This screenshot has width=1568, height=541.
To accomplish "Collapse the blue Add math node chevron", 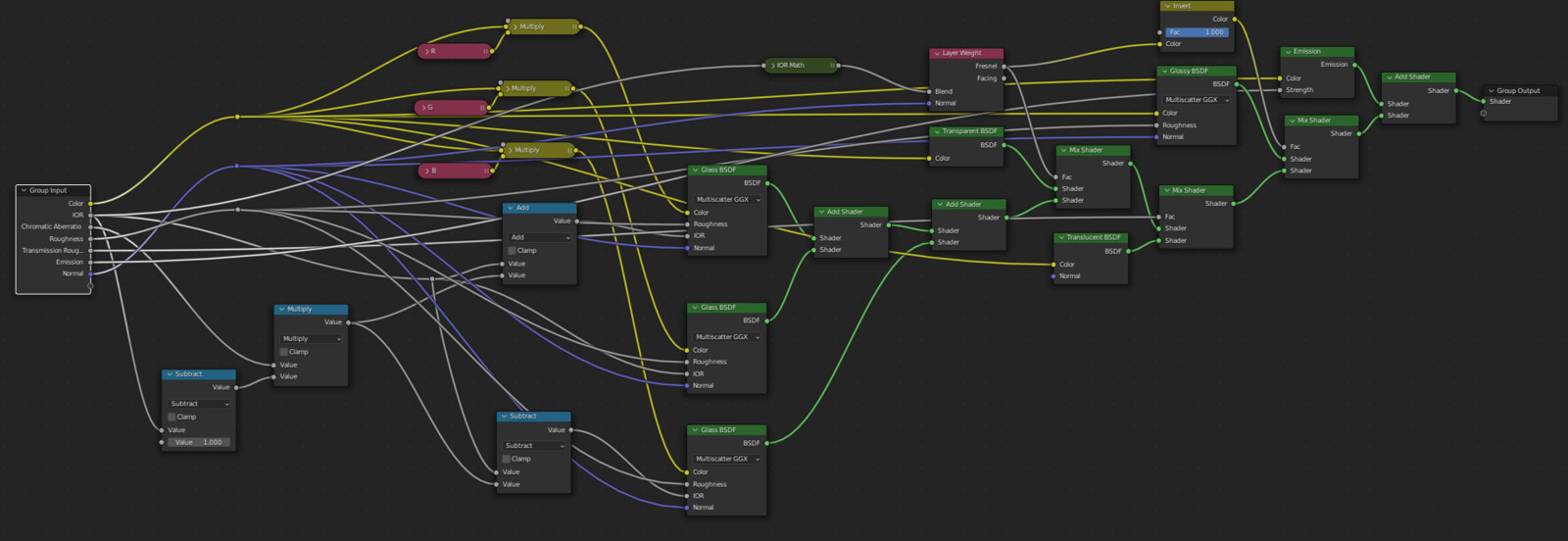I will [x=511, y=208].
